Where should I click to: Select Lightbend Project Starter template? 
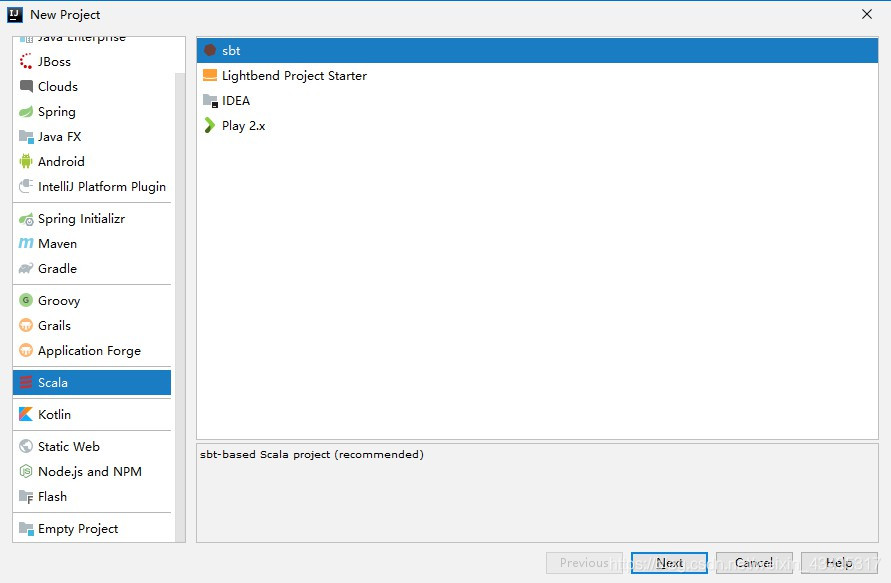[537, 75]
